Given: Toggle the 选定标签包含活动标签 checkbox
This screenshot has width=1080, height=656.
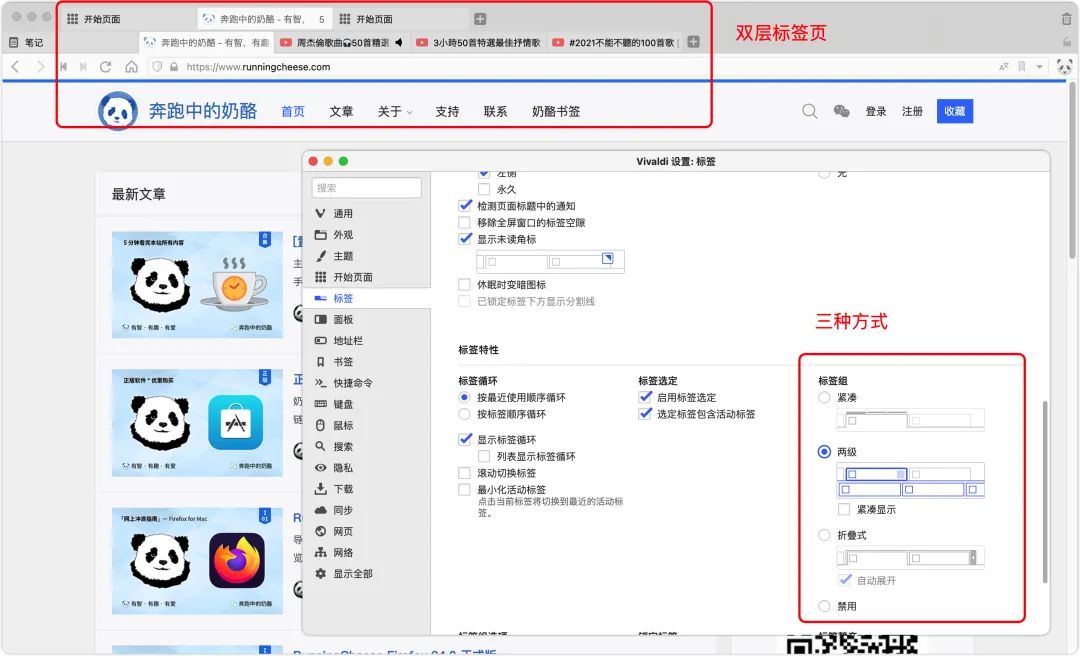Looking at the screenshot, I should click(x=645, y=413).
